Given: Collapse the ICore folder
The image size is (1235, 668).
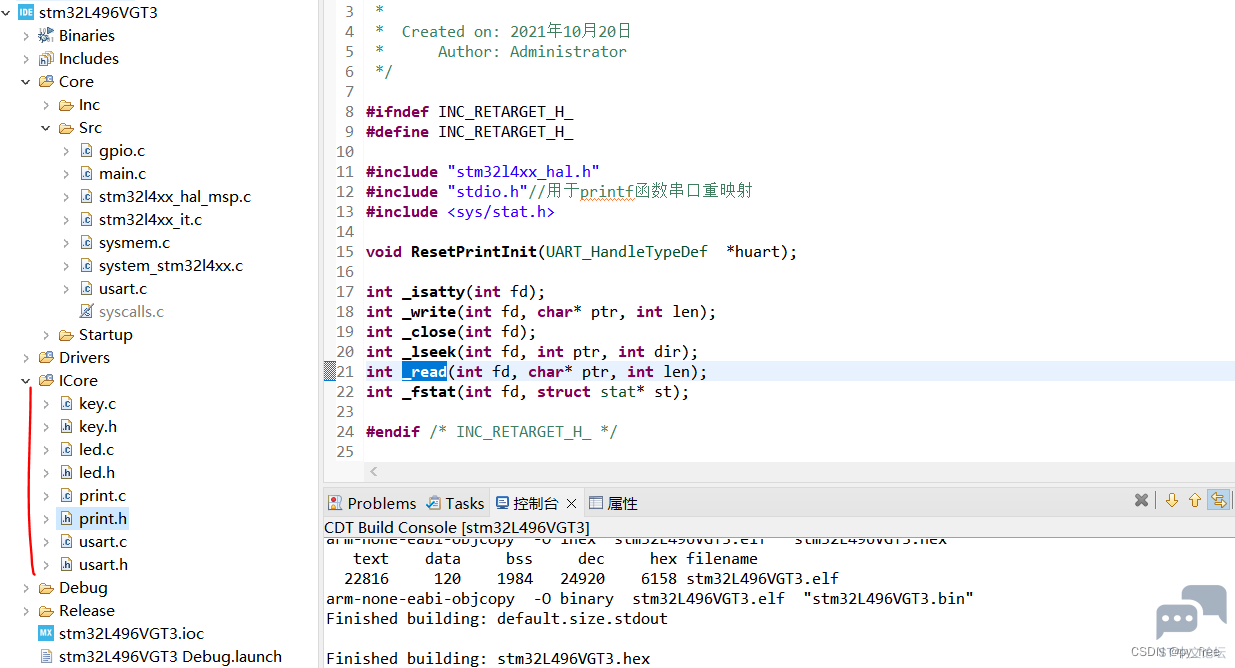Looking at the screenshot, I should (26, 381).
